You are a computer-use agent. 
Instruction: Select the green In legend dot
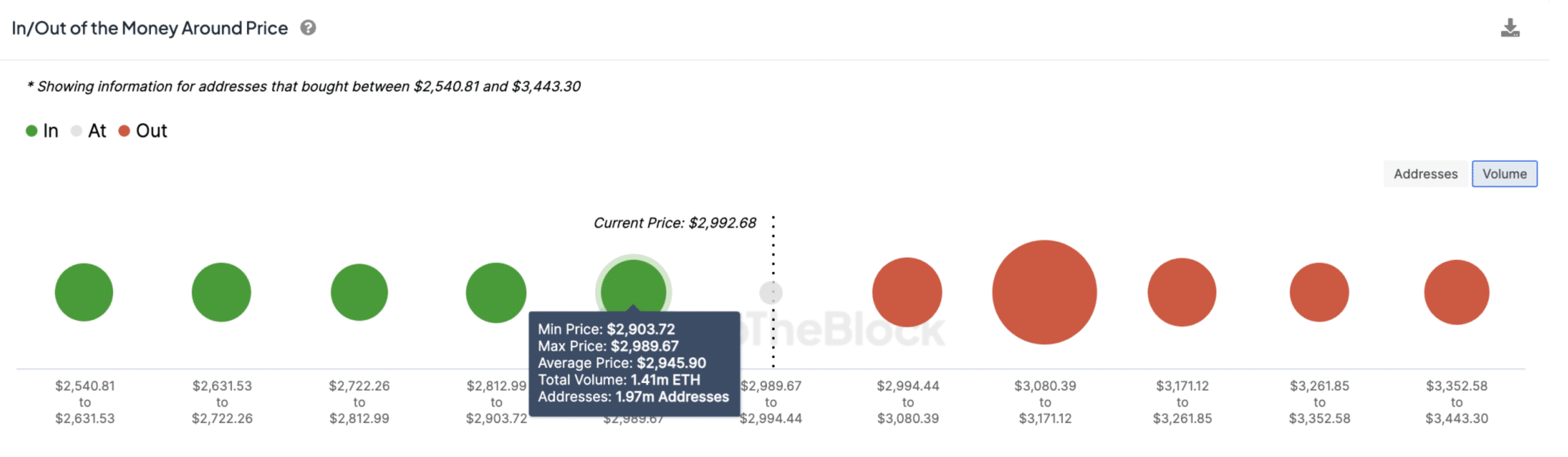30,130
